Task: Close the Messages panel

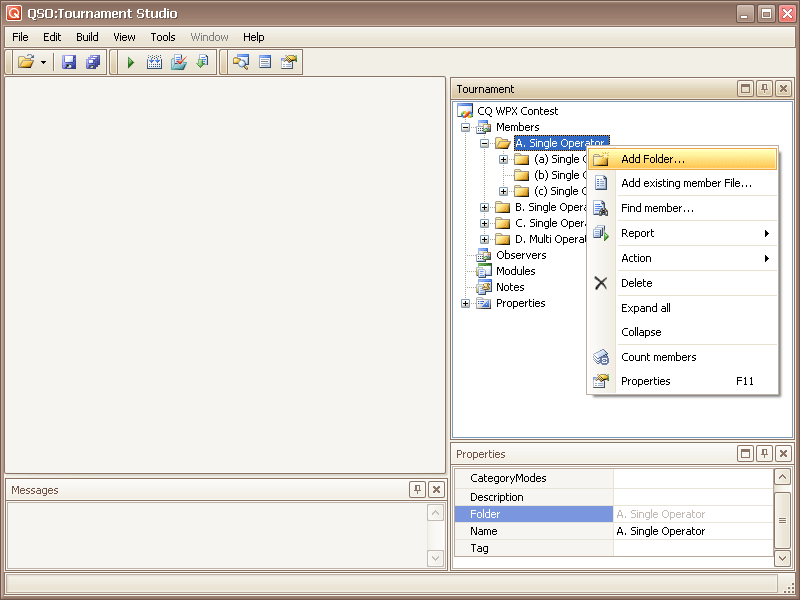Action: (436, 490)
